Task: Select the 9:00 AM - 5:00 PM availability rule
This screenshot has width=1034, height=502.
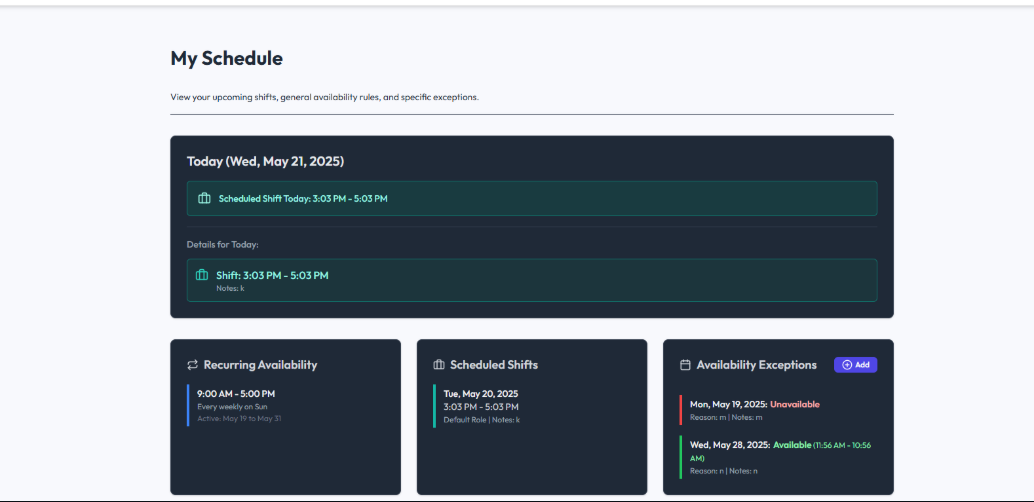Action: pyautogui.click(x=286, y=405)
